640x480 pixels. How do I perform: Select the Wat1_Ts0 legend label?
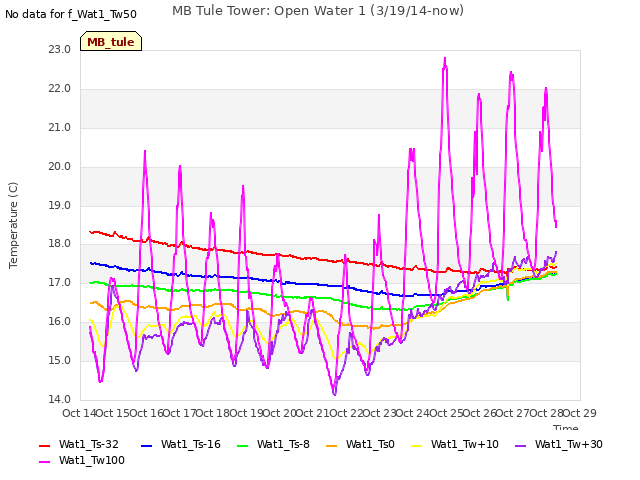[x=370, y=444]
